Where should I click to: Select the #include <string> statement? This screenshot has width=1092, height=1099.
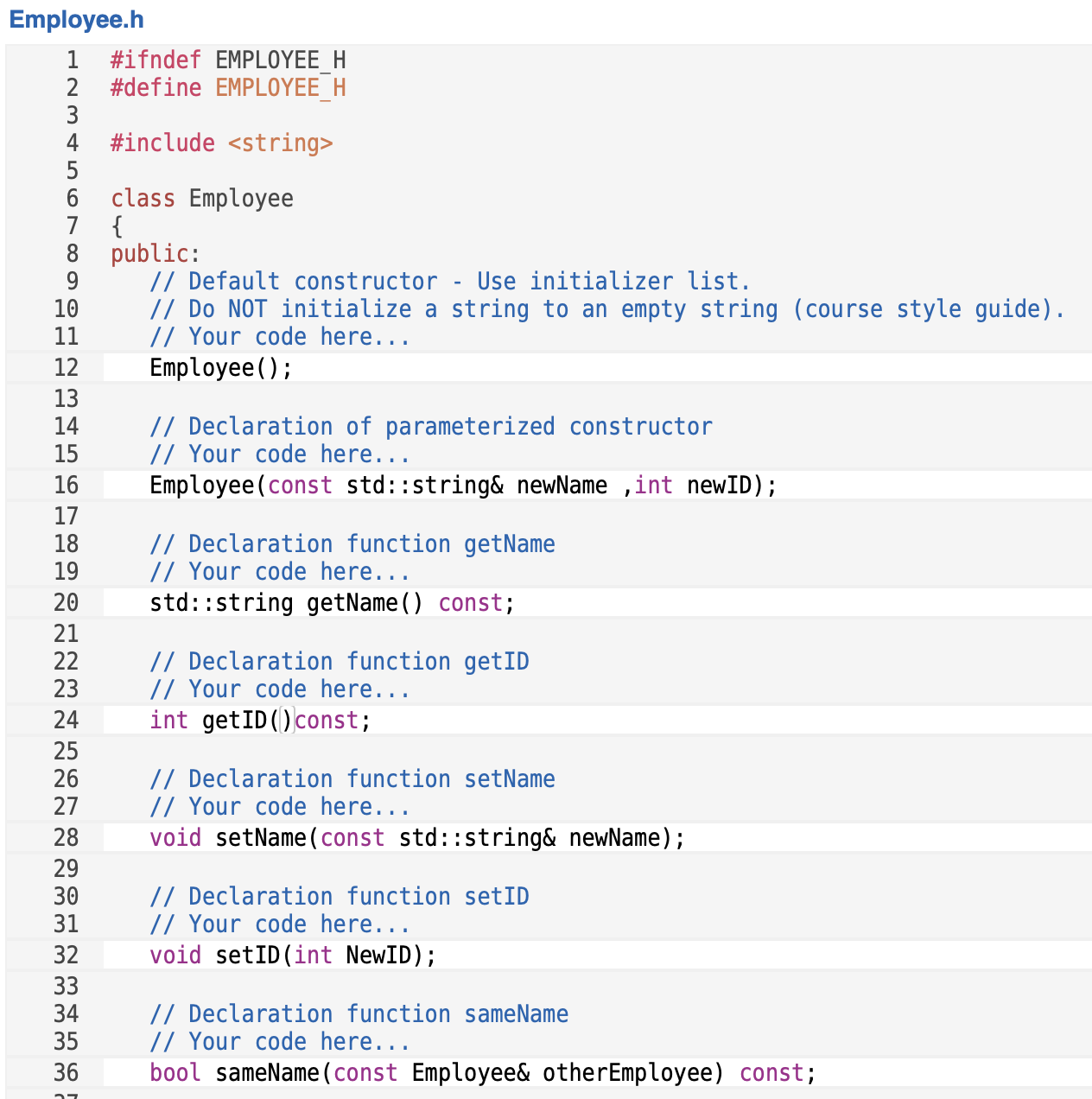[221, 143]
